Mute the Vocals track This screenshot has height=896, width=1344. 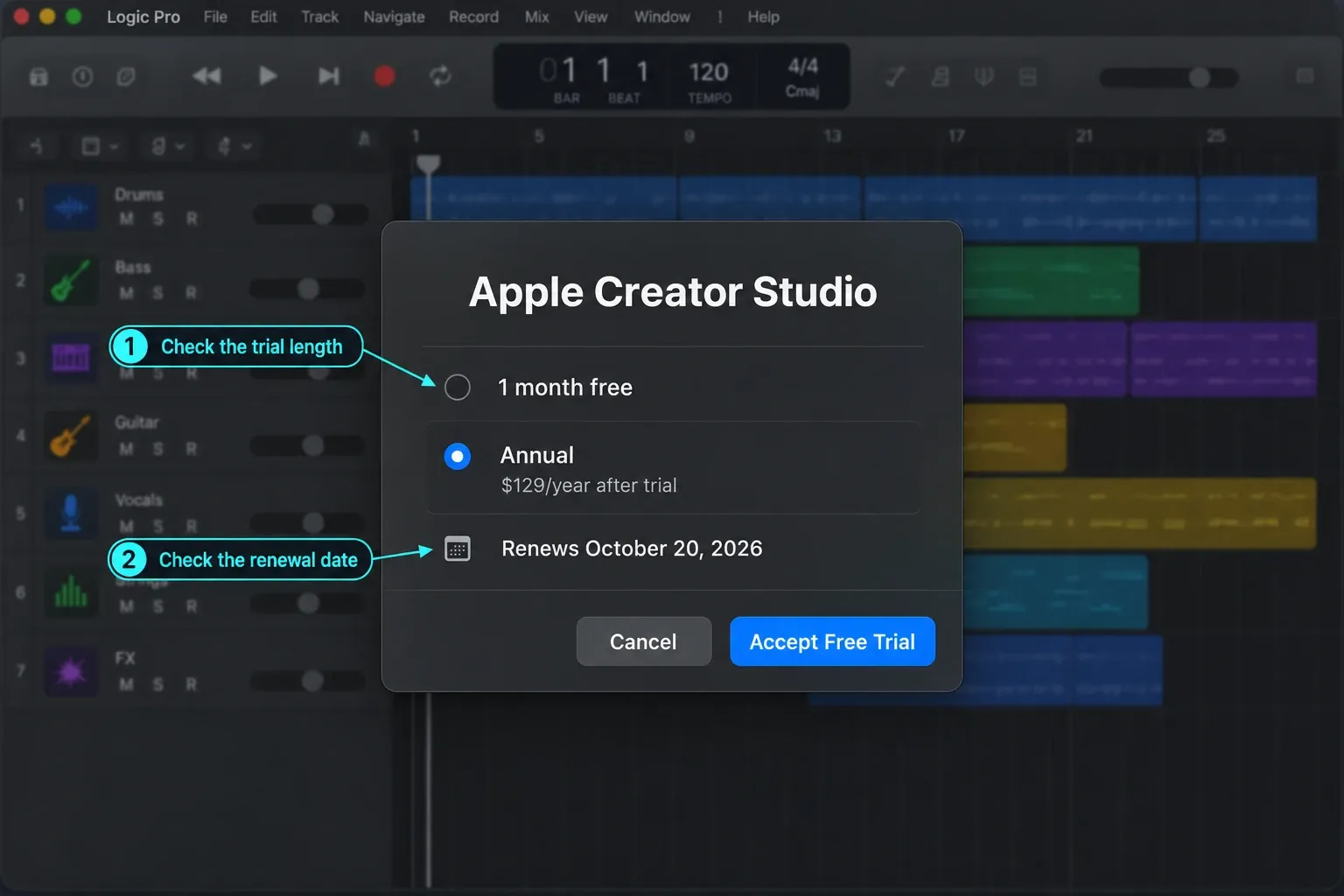coord(127,526)
